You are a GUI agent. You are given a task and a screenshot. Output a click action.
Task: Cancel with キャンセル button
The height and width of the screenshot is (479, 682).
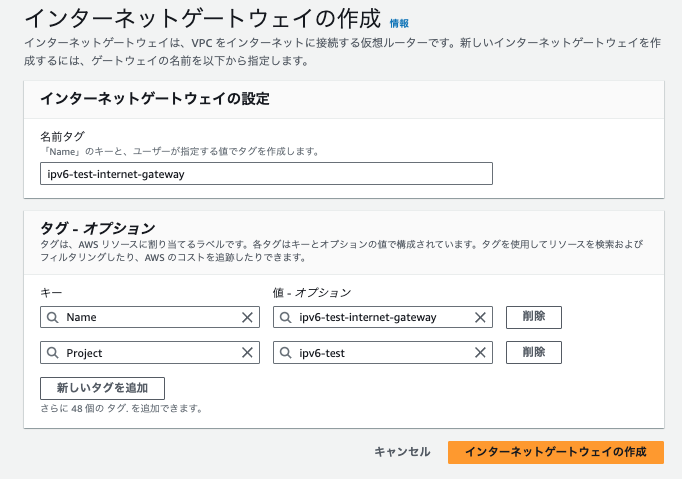pyautogui.click(x=402, y=452)
